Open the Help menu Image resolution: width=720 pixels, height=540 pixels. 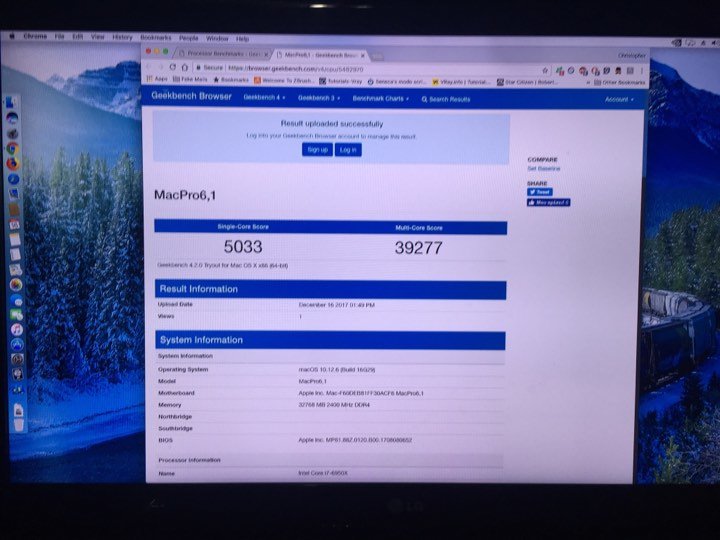coord(242,39)
